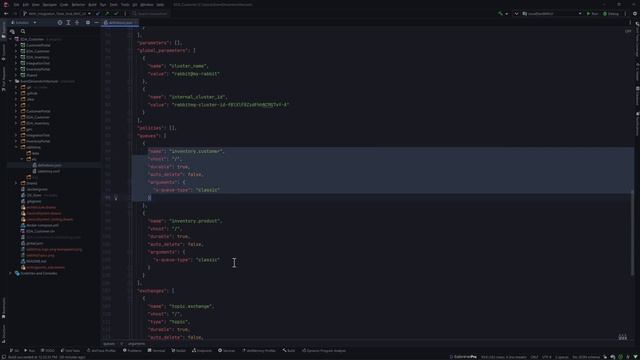640x360 pixels.
Task: Open the Services tool window
Action: pos(227,350)
